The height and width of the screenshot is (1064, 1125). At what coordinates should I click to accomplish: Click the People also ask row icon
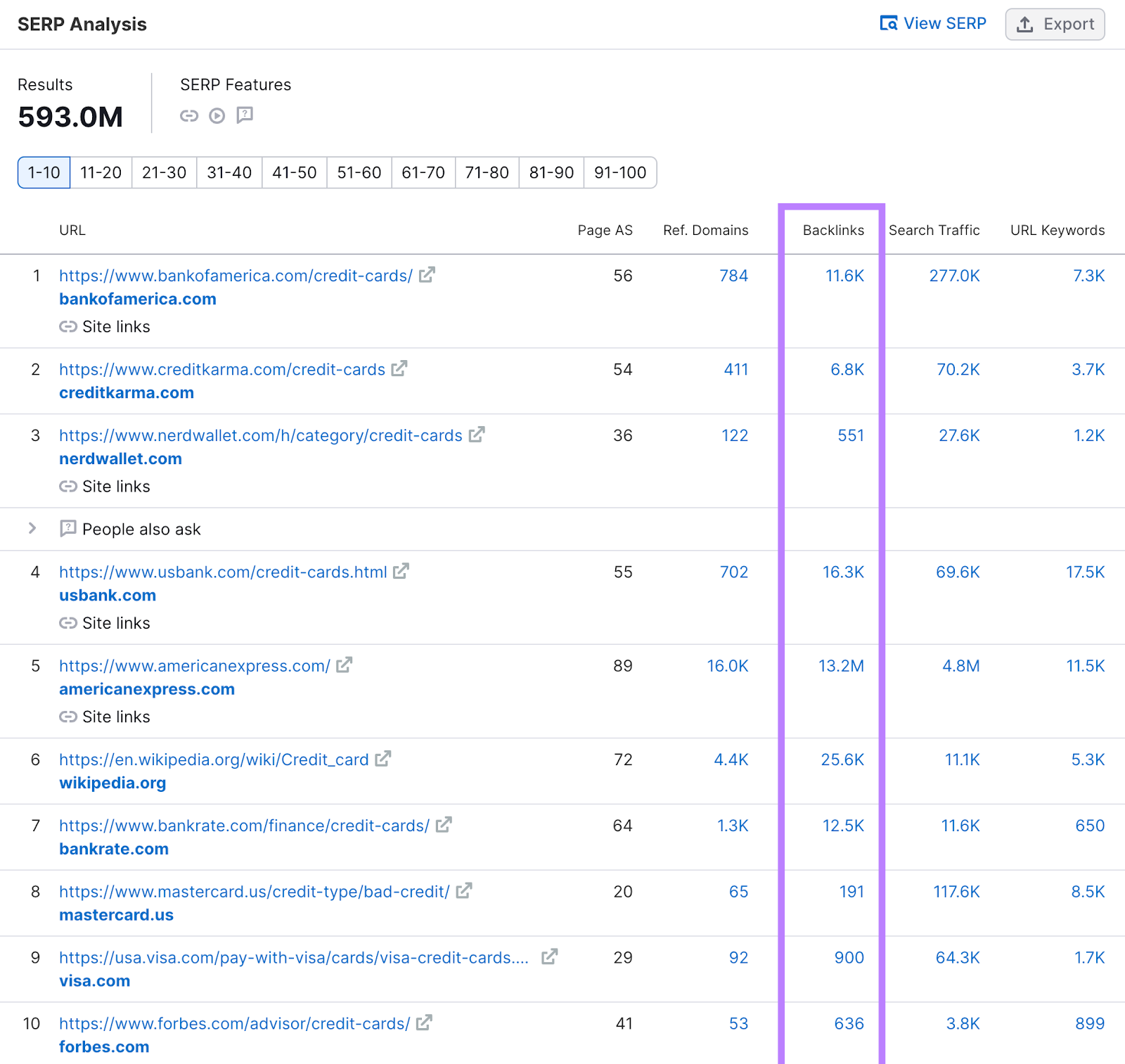(x=68, y=528)
